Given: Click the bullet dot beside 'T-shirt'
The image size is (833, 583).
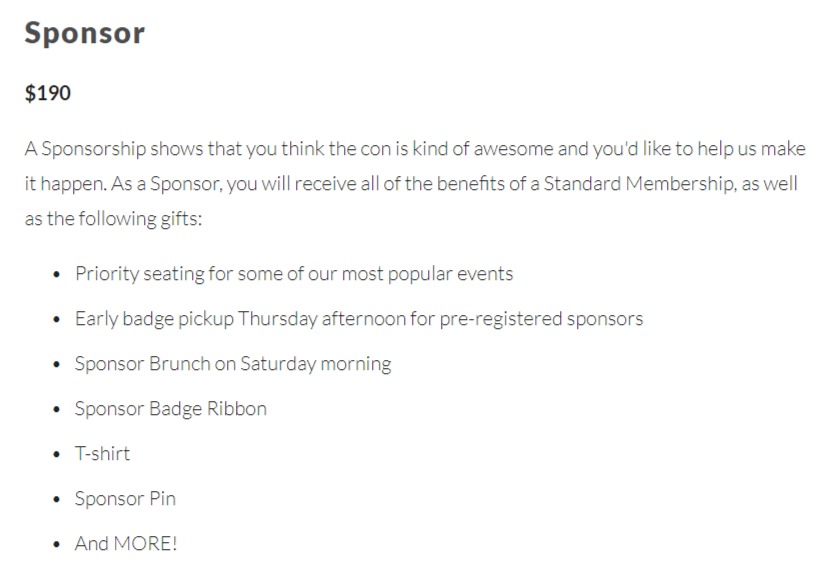Looking at the screenshot, I should tap(56, 455).
